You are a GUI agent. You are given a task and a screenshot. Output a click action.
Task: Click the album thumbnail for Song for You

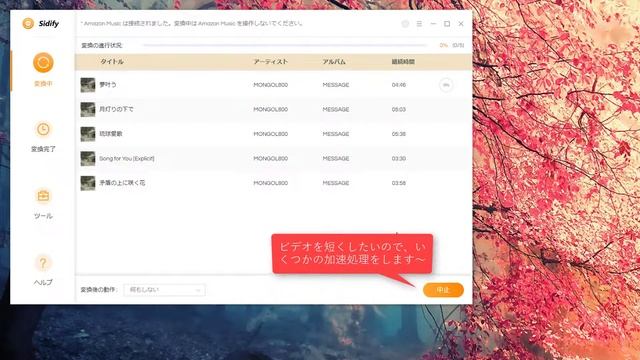[x=88, y=158]
